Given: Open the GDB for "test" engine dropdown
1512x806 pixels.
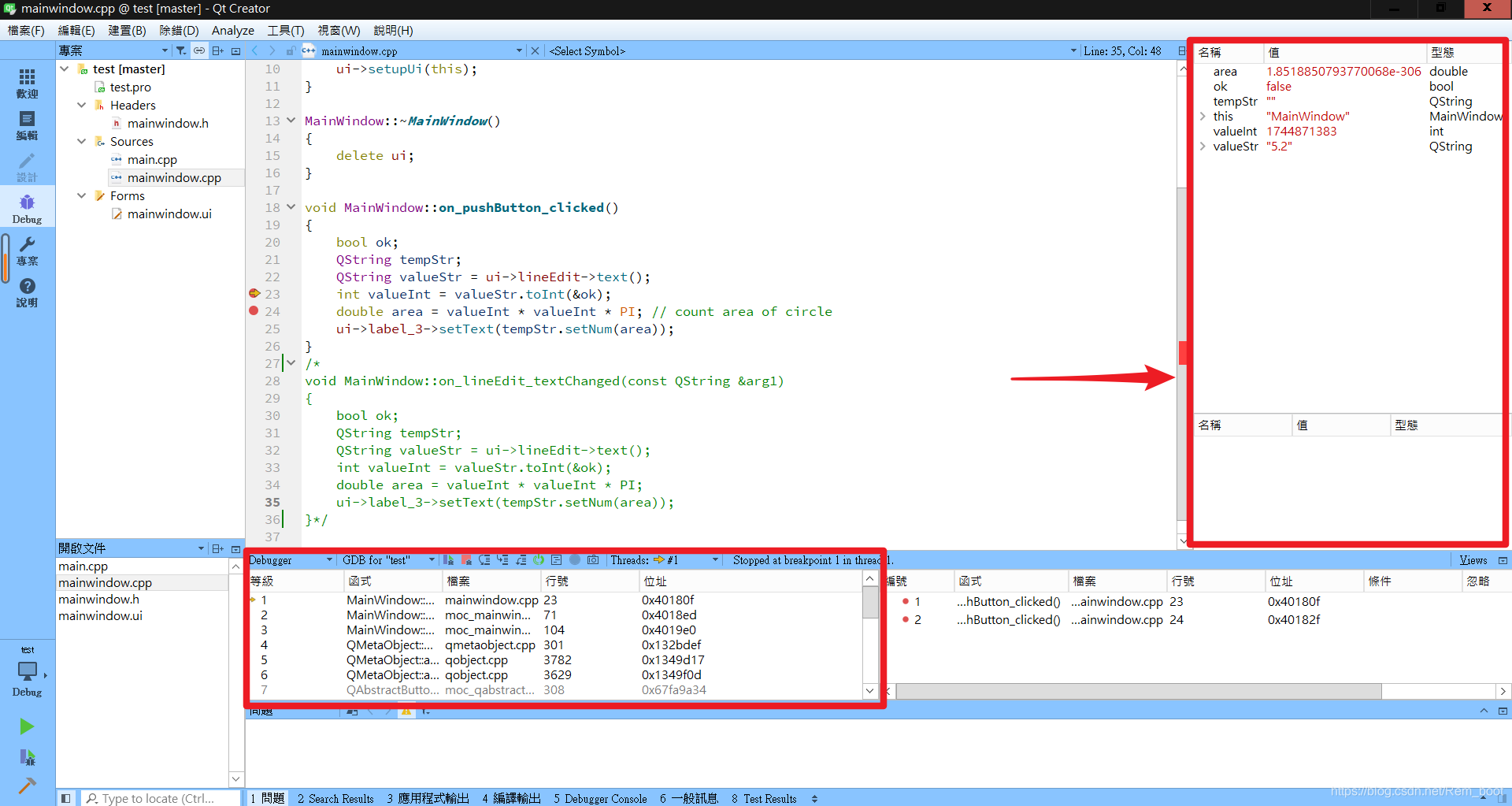Looking at the screenshot, I should coord(388,560).
